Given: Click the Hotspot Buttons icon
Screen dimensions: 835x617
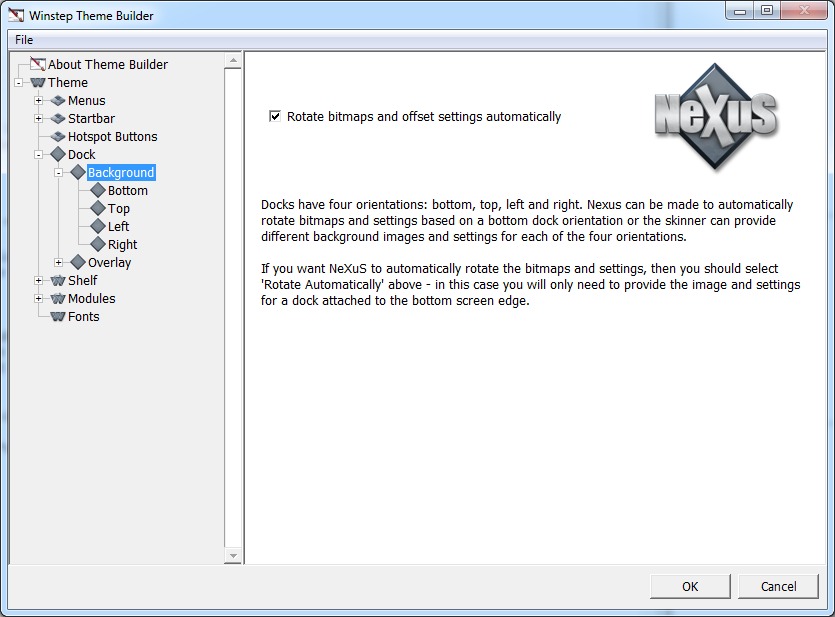Looking at the screenshot, I should pos(58,137).
